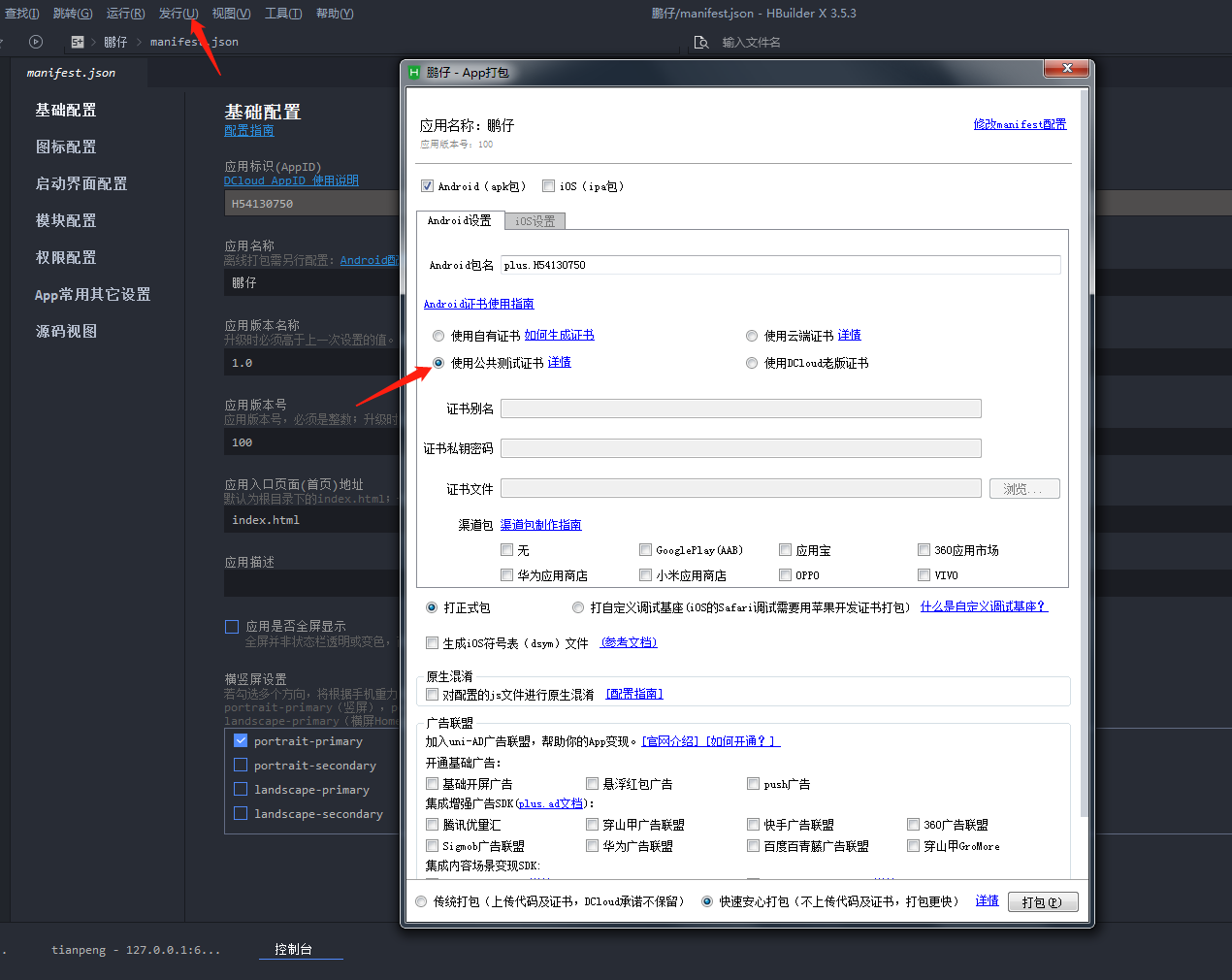This screenshot has height=980, width=1232.
Task: Enable the iOS (ipa包) checkbox
Action: point(548,185)
